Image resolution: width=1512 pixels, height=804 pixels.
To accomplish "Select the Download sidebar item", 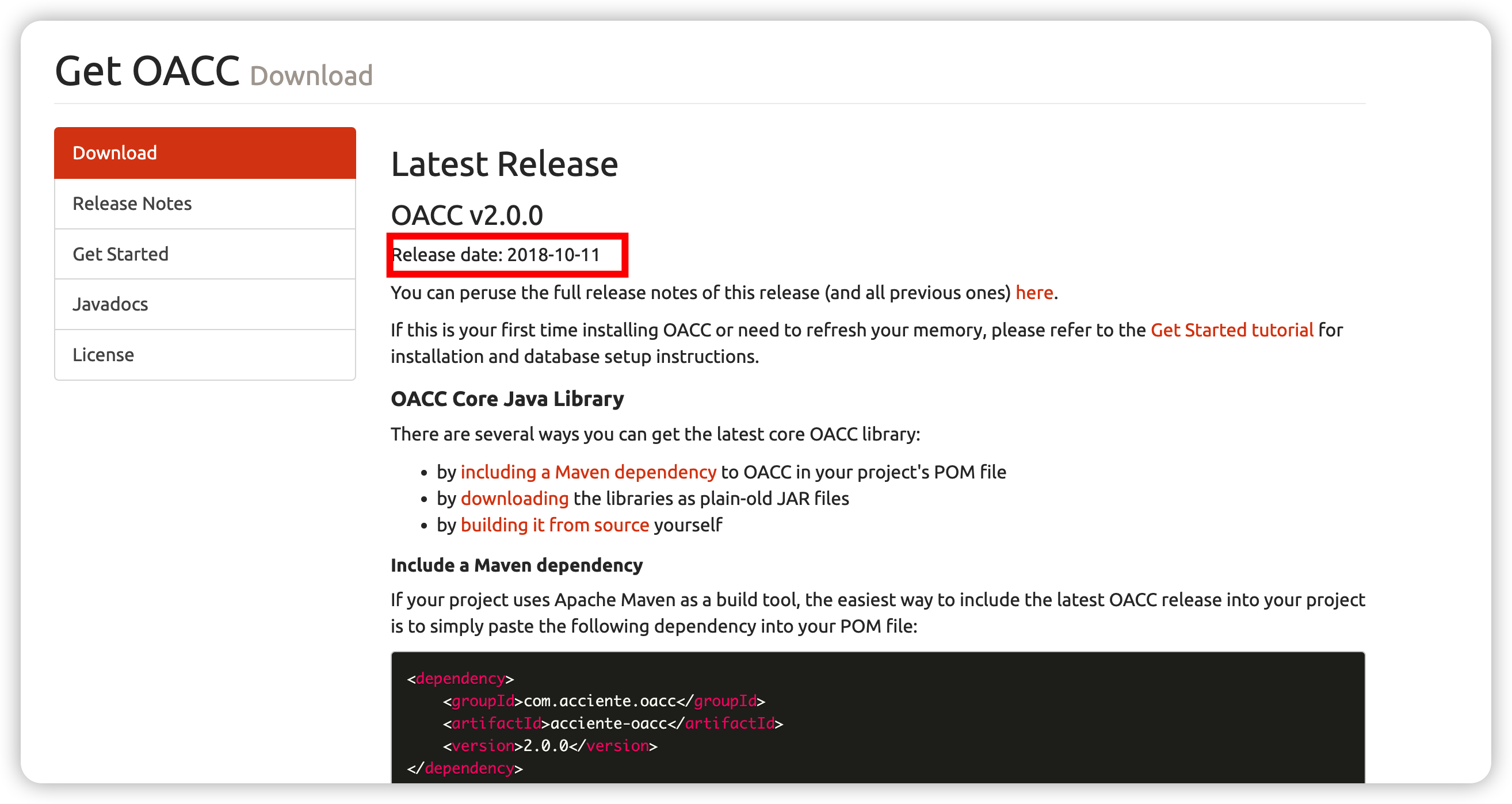I will click(205, 152).
